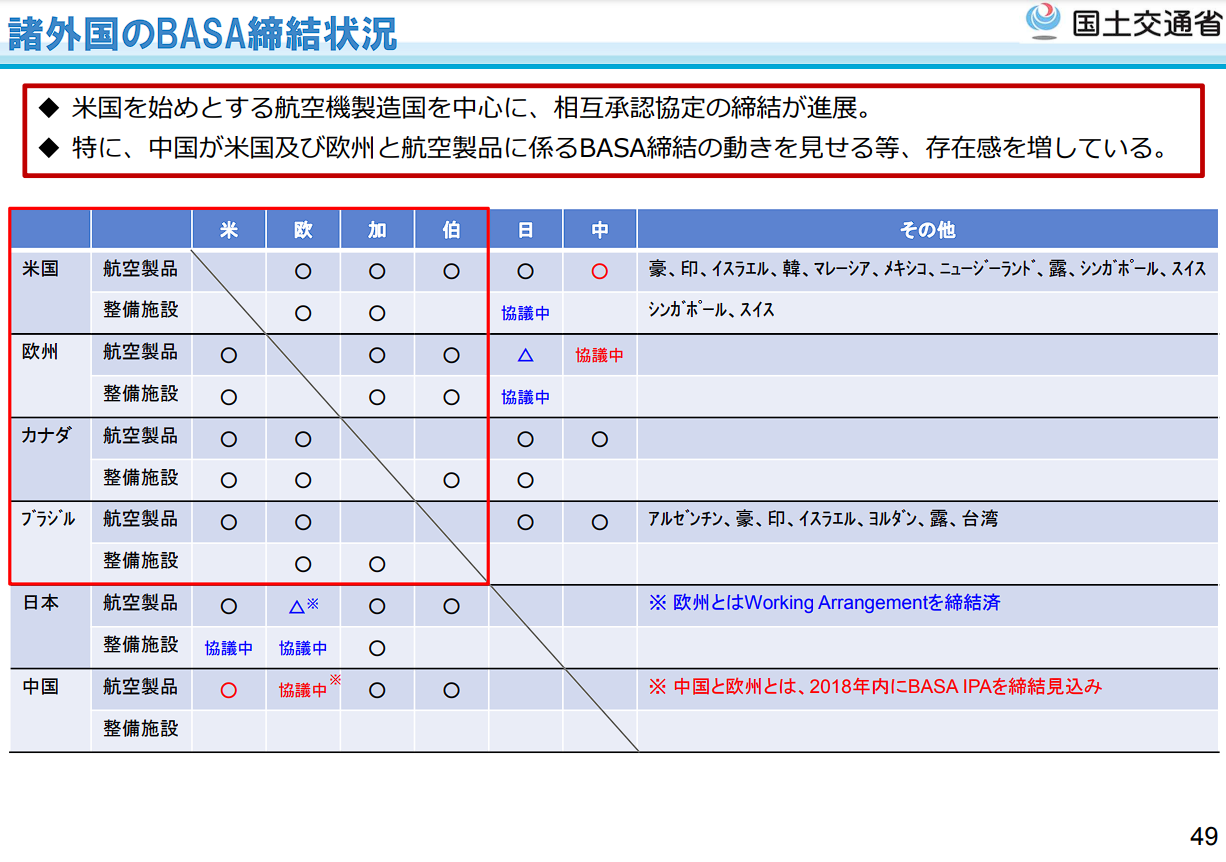
Task: Click the red circle in the 中国 航空製品 row
Action: pyautogui.click(x=228, y=690)
